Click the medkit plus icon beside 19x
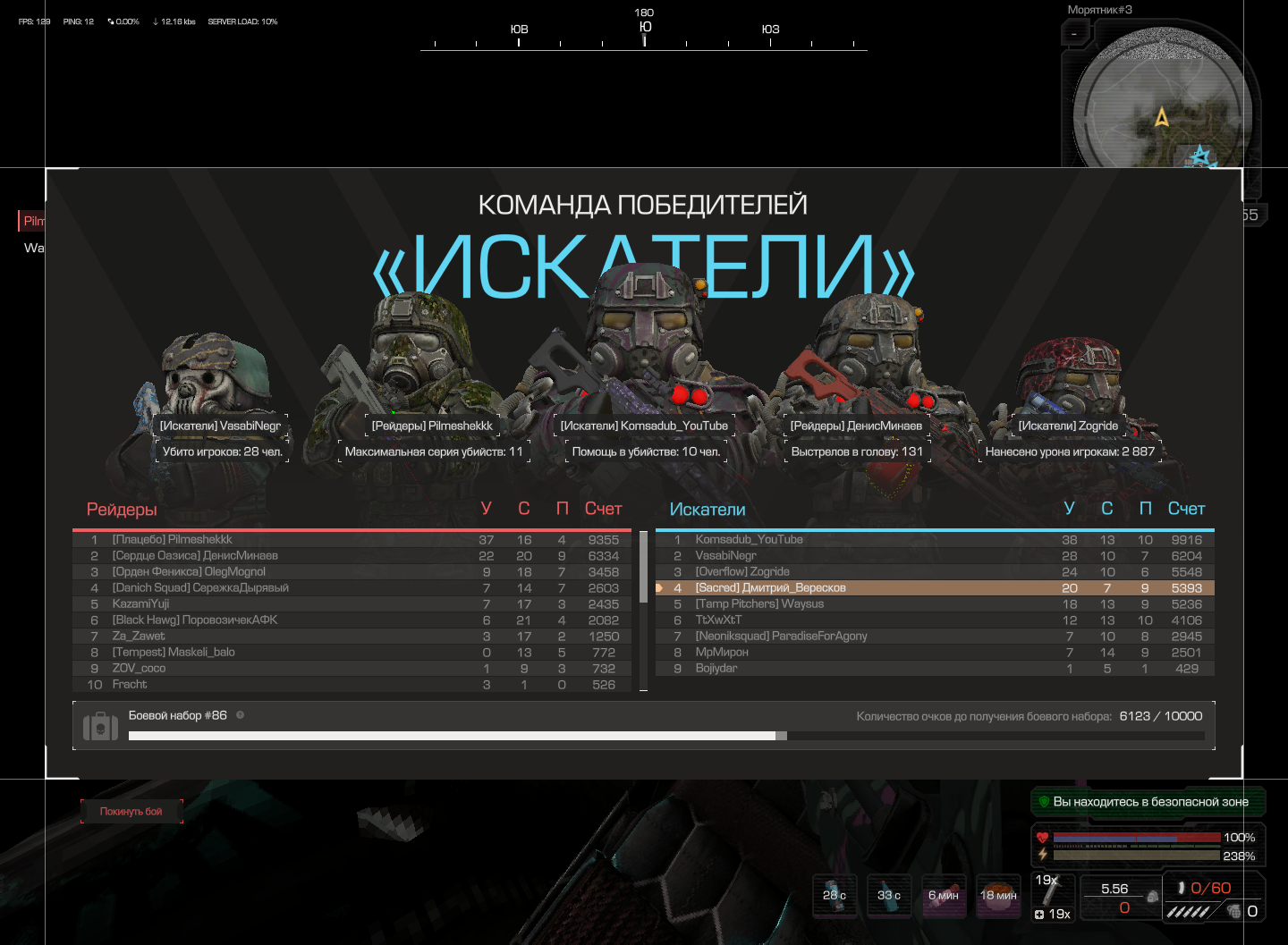Screen dimensions: 1288x945 pos(1039,915)
